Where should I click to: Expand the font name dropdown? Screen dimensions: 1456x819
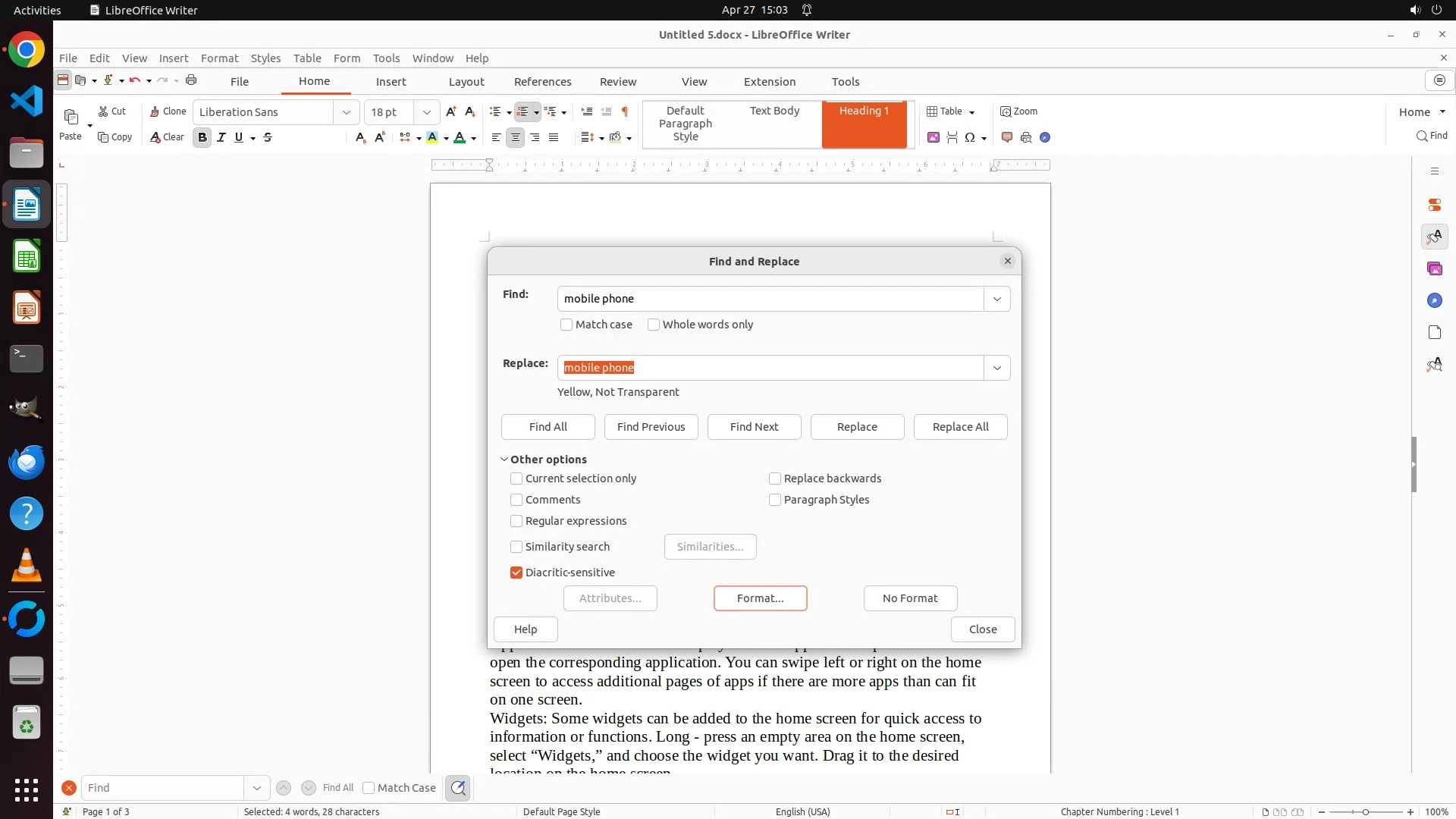346,112
